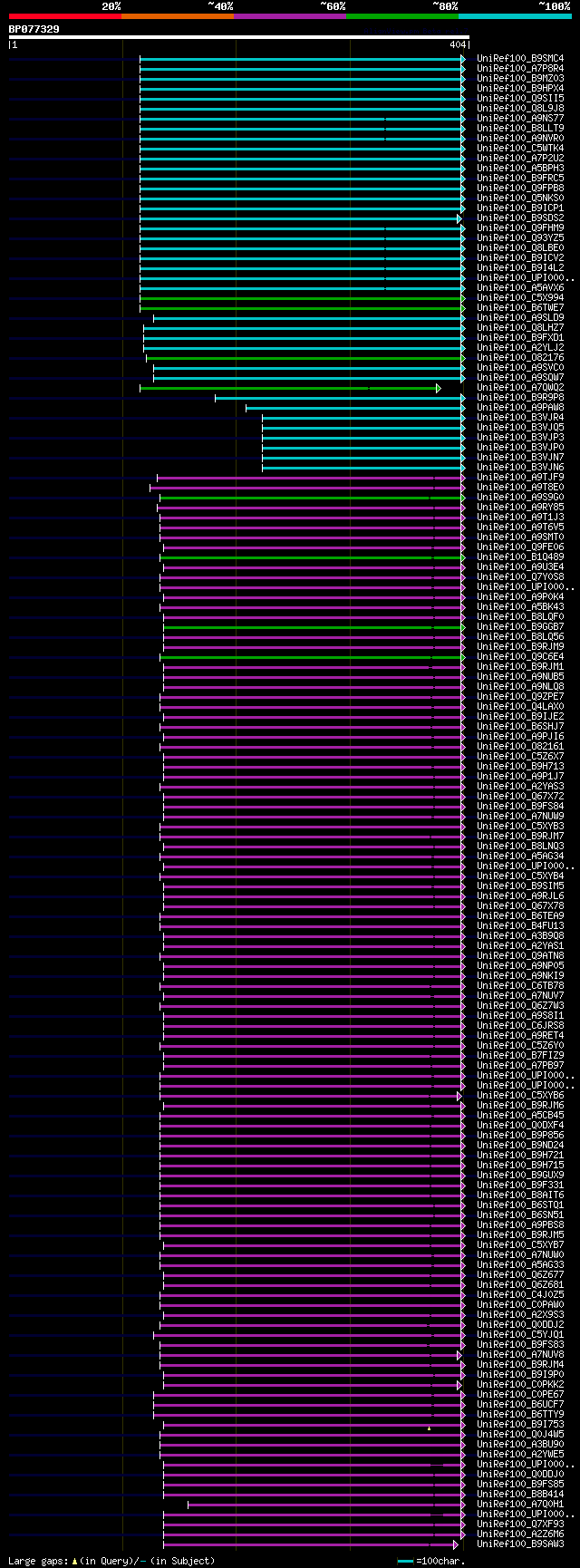Select label UniRef100_C6TB78
580x1568 pixels.
(x=520, y=986)
